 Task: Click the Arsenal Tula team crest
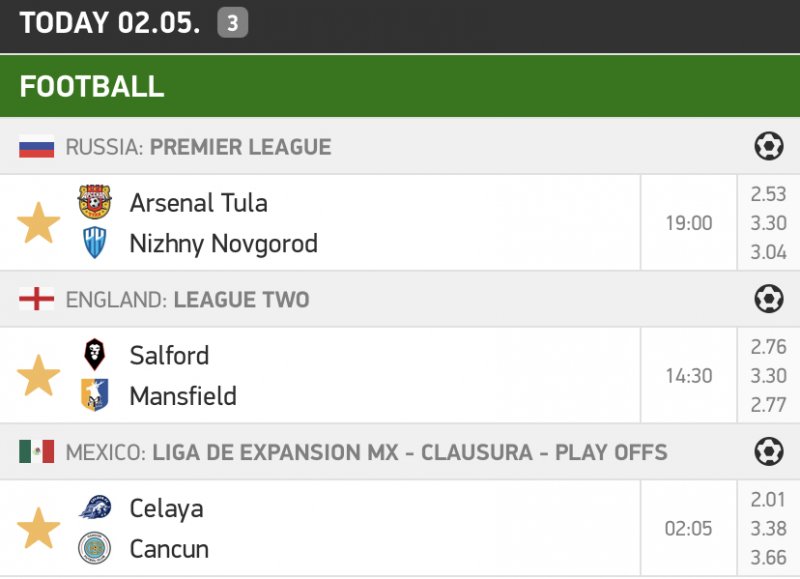click(95, 202)
